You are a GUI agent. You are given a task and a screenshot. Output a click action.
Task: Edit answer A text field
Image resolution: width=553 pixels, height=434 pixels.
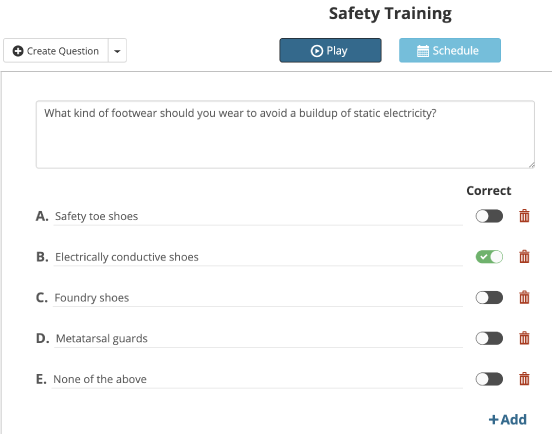(x=258, y=216)
